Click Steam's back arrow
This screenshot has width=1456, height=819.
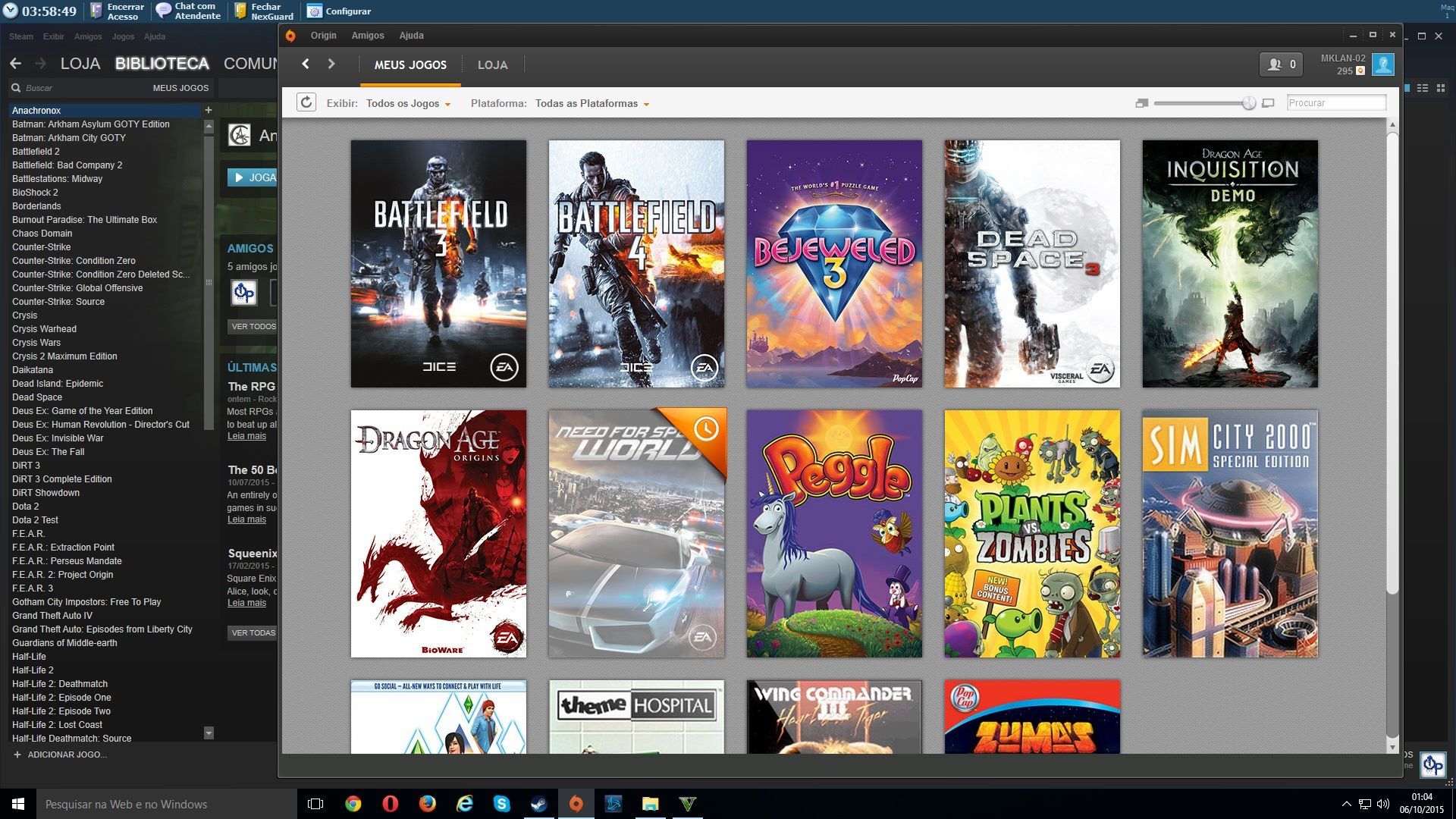[15, 64]
